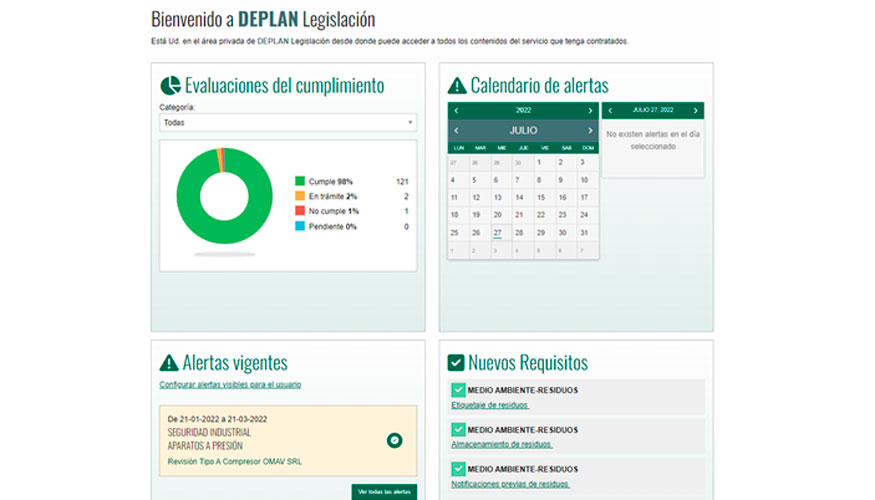Image resolution: width=875 pixels, height=500 pixels.
Task: Click the green Cumple legend swatch
Action: point(300,181)
